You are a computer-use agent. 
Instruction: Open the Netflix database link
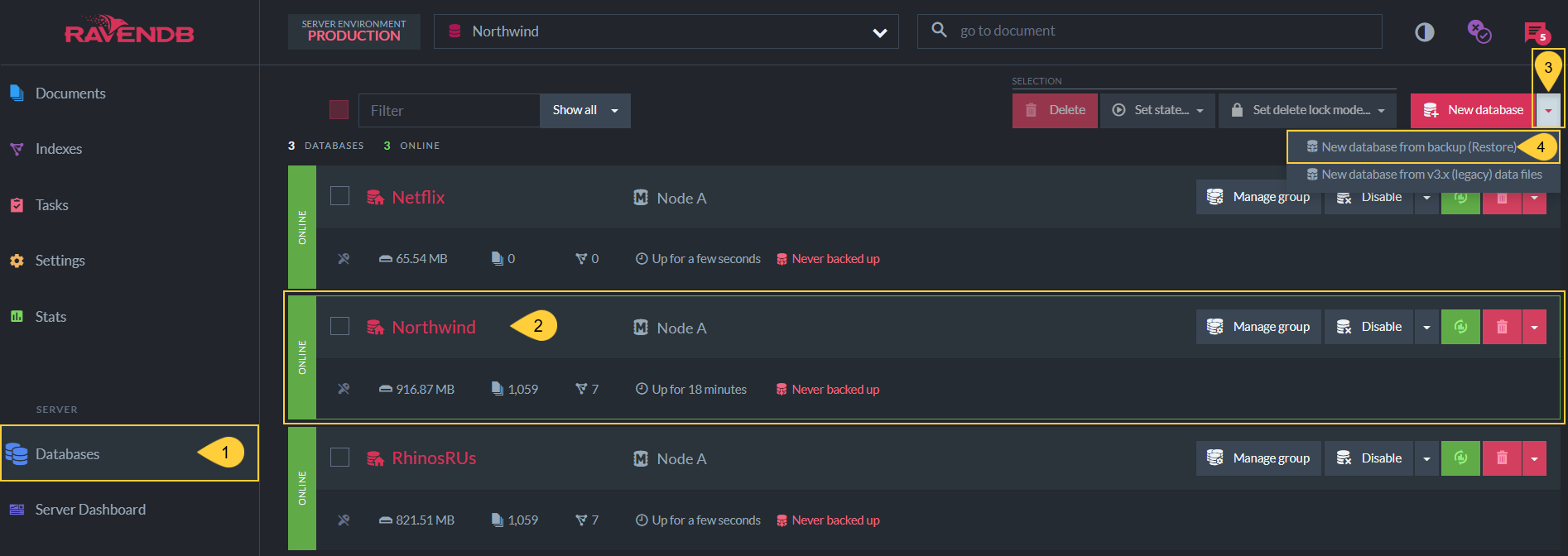point(418,197)
